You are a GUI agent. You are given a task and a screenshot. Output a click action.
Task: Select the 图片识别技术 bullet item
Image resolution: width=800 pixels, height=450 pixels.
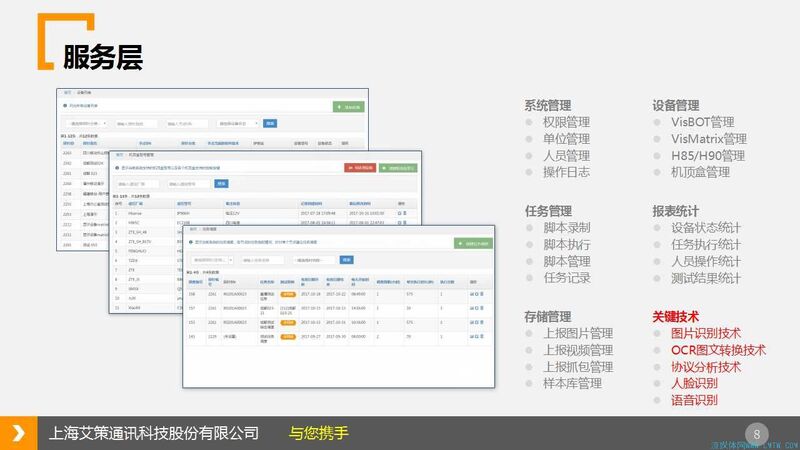point(705,333)
